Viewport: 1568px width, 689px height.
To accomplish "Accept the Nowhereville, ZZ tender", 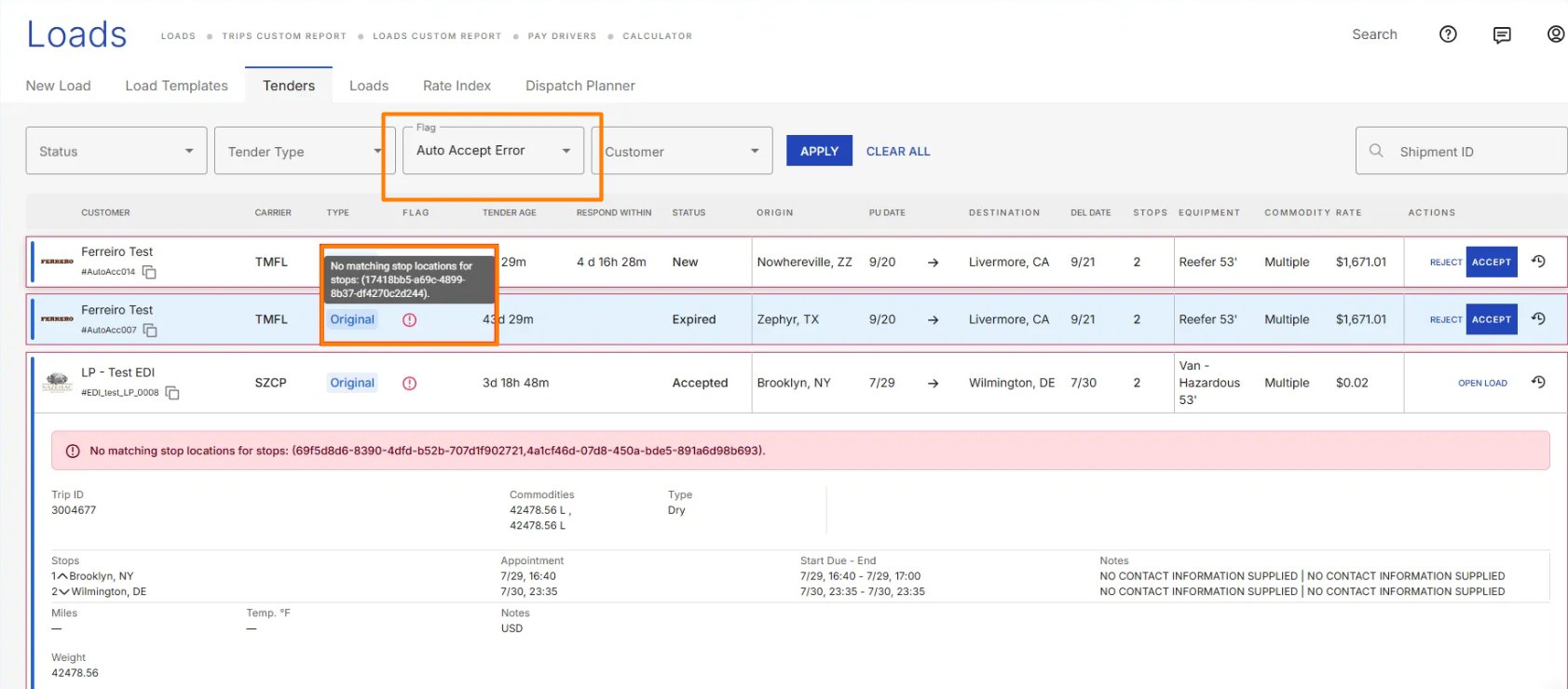I will pos(1492,262).
